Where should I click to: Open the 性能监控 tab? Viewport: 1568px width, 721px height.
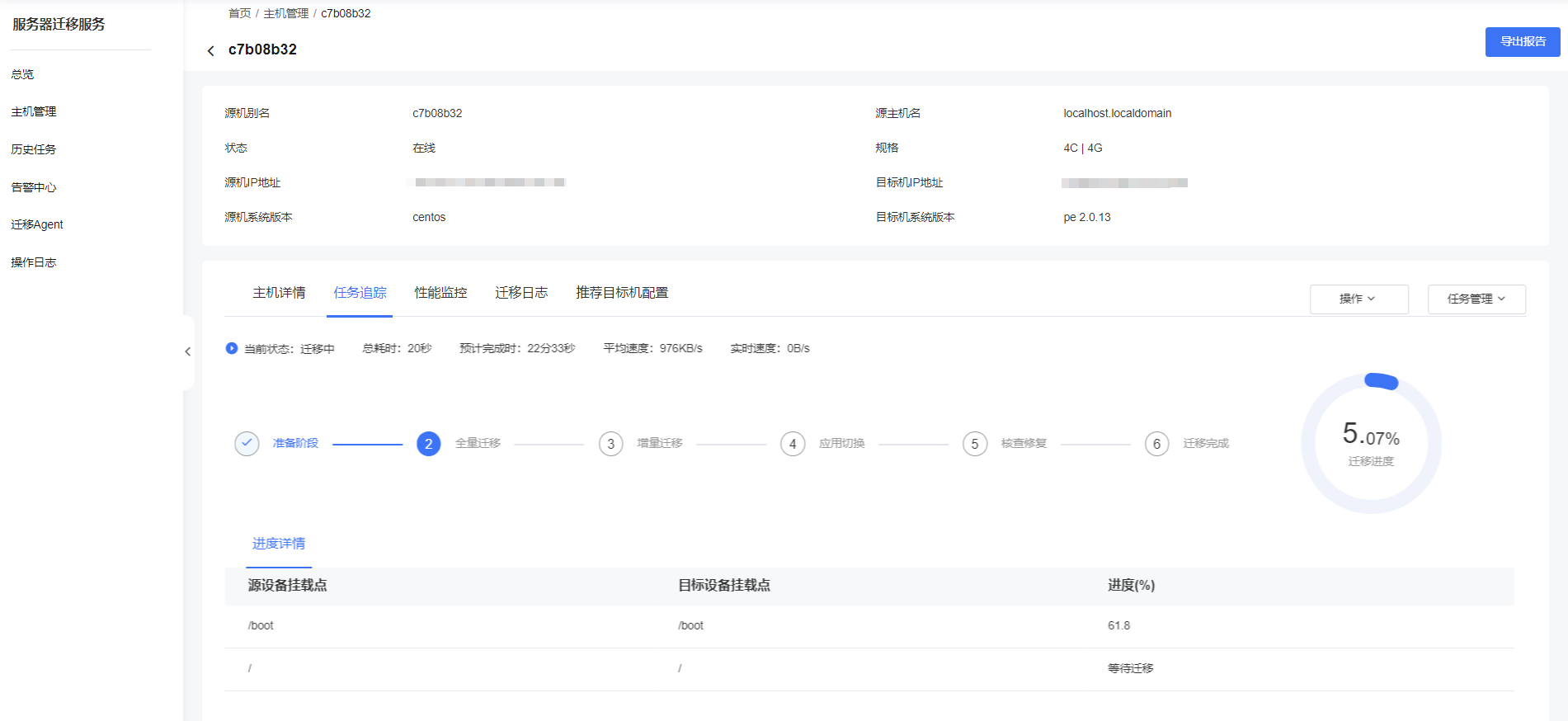440,293
